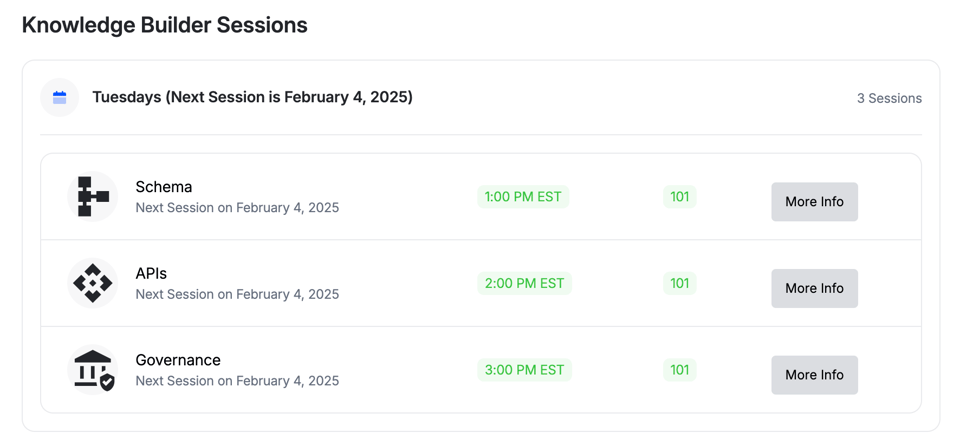Select the Schema session title
This screenshot has height=446, width=960.
click(164, 187)
